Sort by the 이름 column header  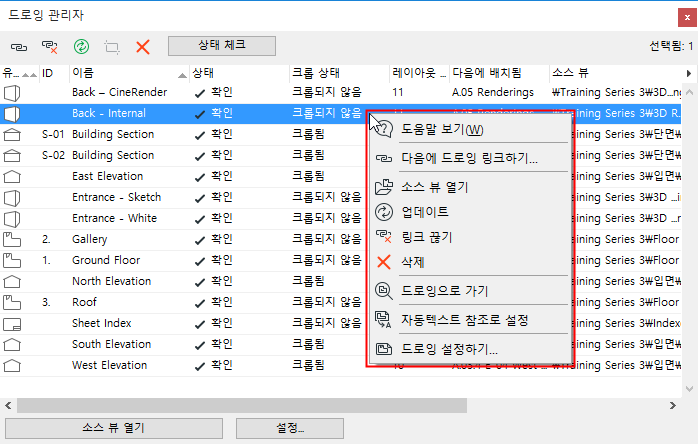tap(129, 73)
